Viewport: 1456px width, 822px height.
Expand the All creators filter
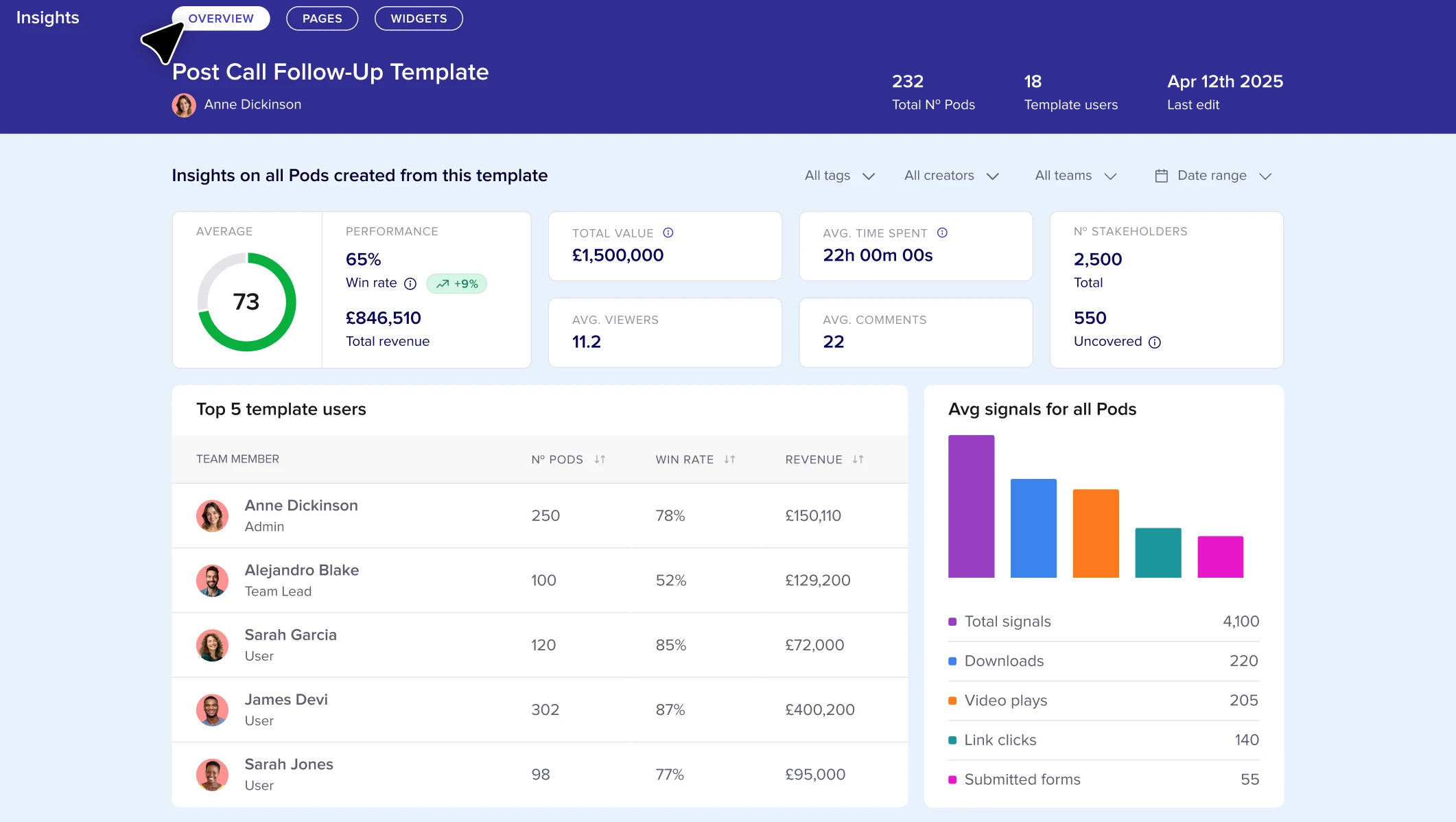pyautogui.click(x=951, y=176)
